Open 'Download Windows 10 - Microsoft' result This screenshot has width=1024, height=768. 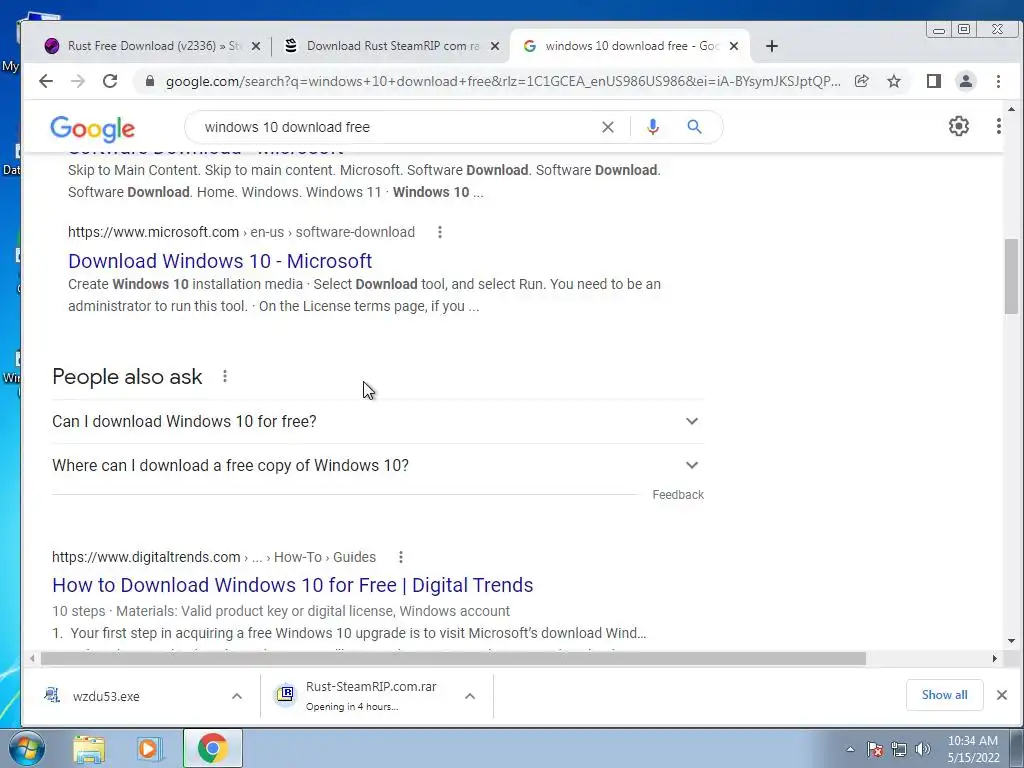click(x=220, y=261)
